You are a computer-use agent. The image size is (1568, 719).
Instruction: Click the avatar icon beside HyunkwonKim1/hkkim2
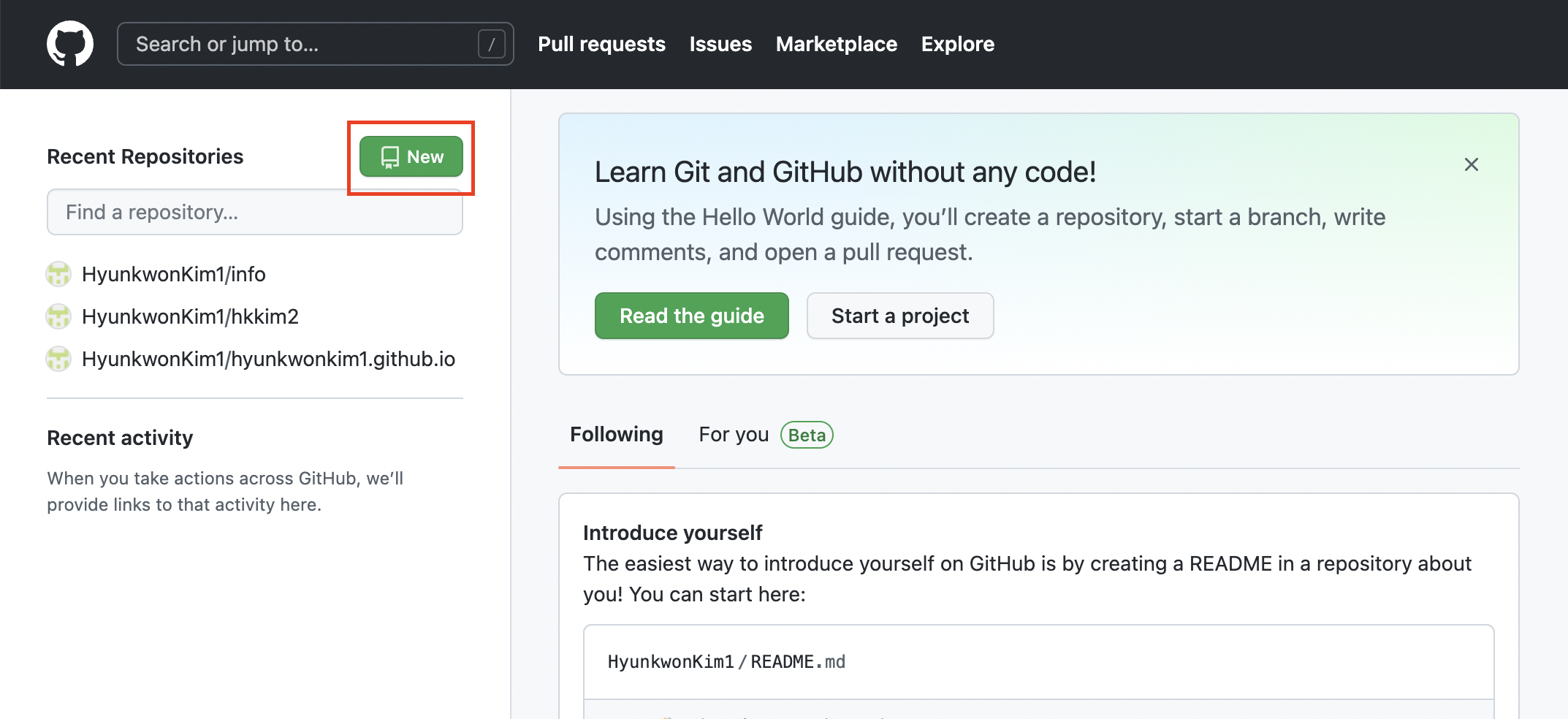58,316
